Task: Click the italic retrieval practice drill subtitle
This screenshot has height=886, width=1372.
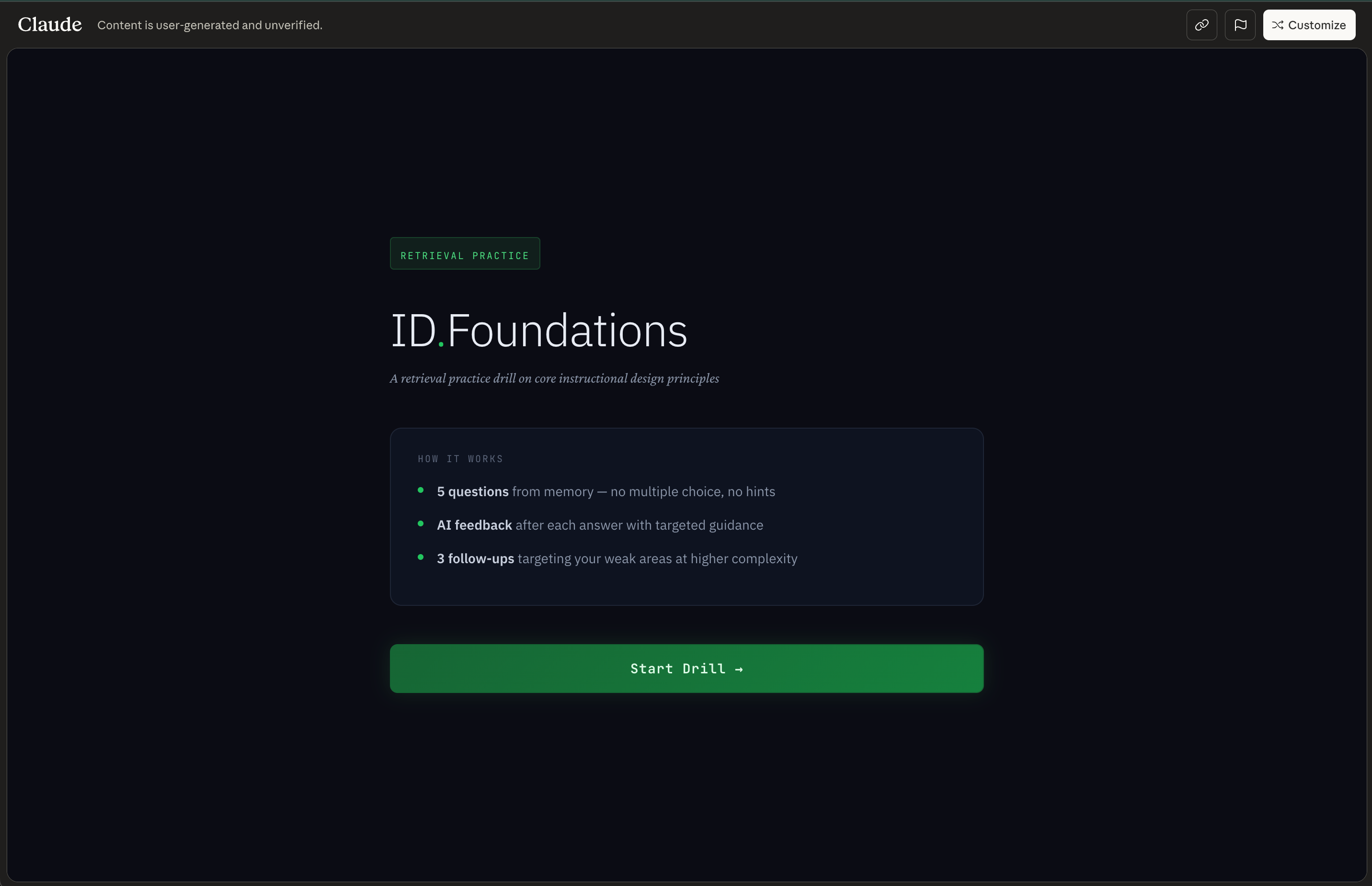Action: tap(554, 378)
